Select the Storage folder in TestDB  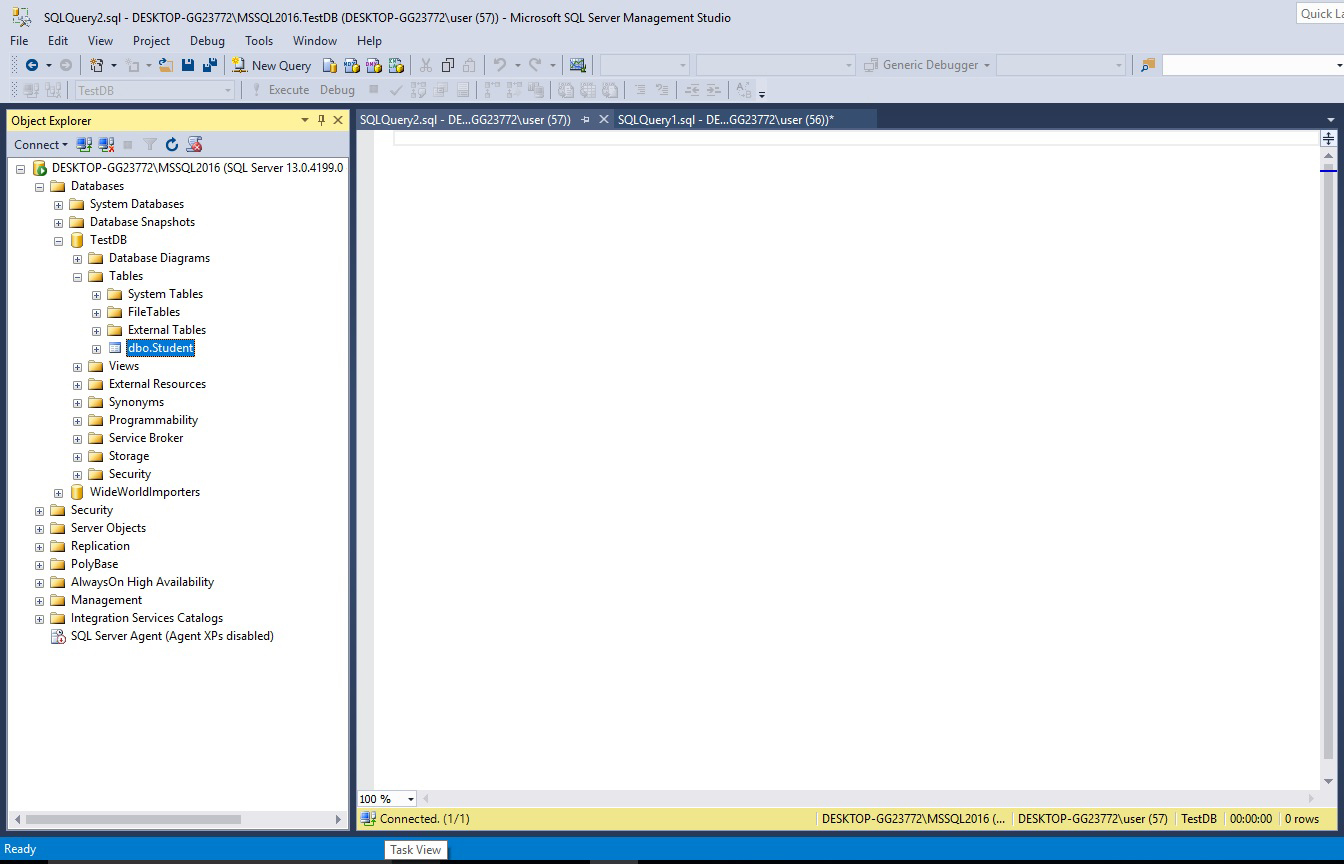[129, 456]
